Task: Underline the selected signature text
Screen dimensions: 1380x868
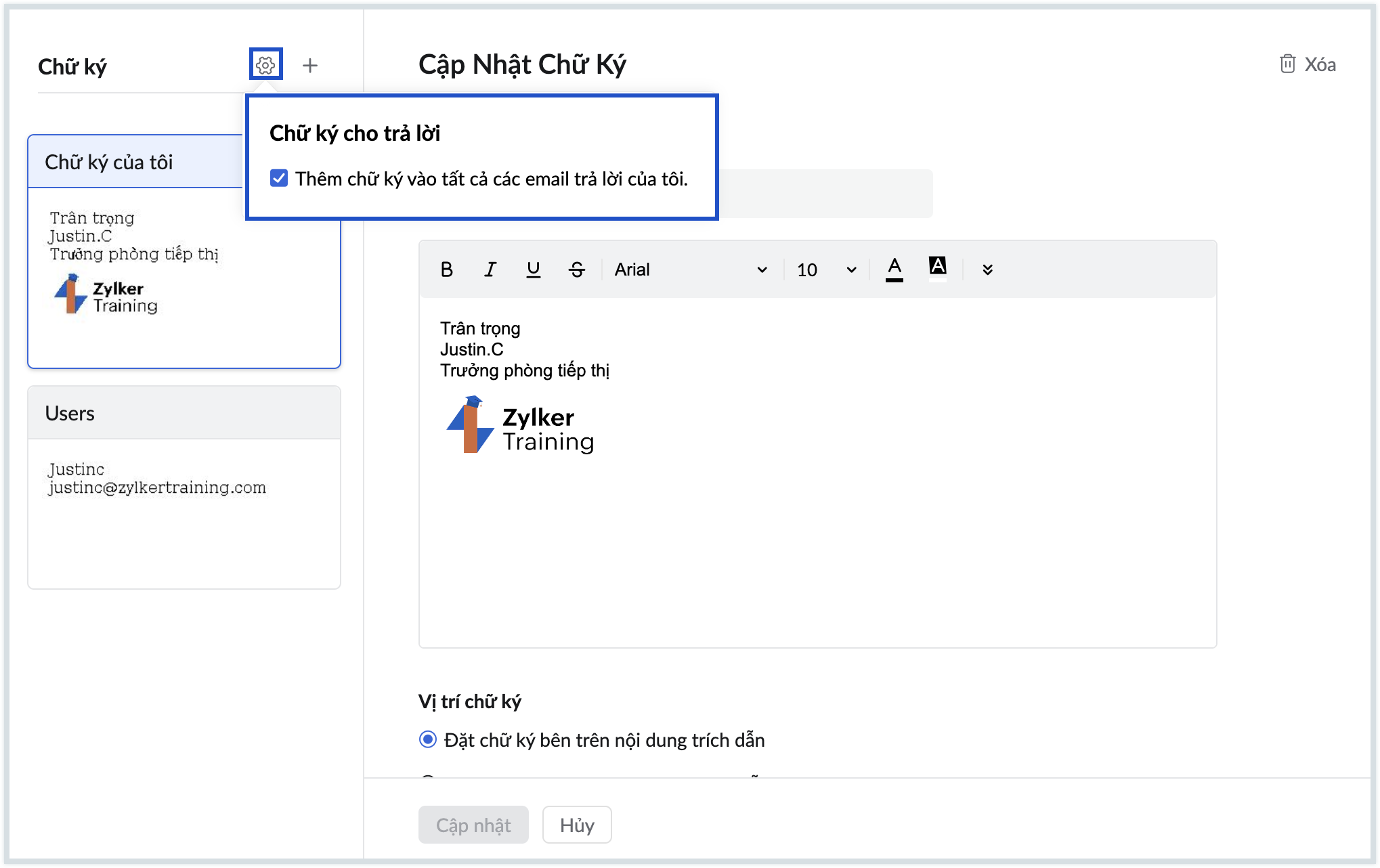Action: coord(534,269)
